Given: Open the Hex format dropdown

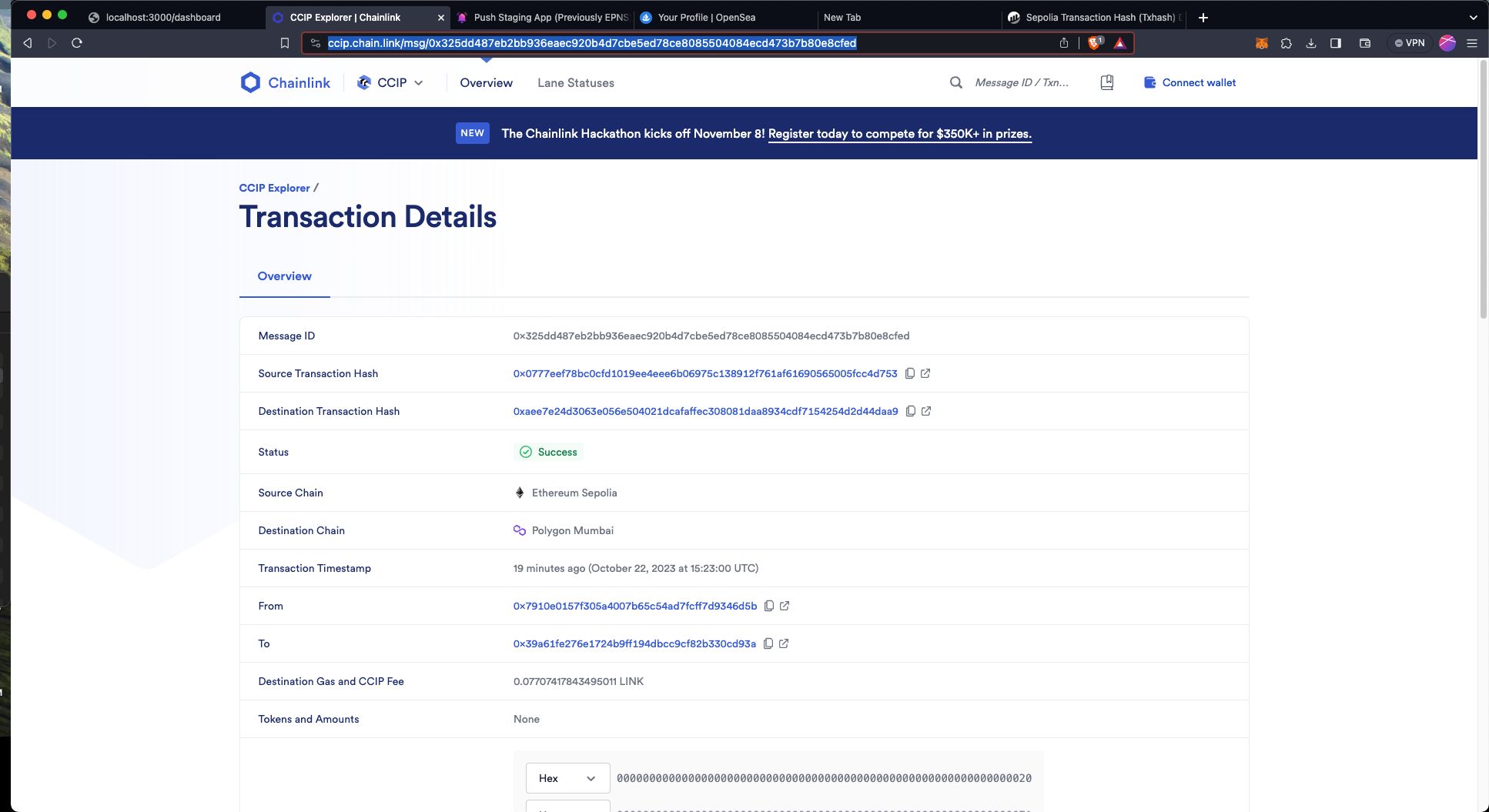Looking at the screenshot, I should 567,778.
